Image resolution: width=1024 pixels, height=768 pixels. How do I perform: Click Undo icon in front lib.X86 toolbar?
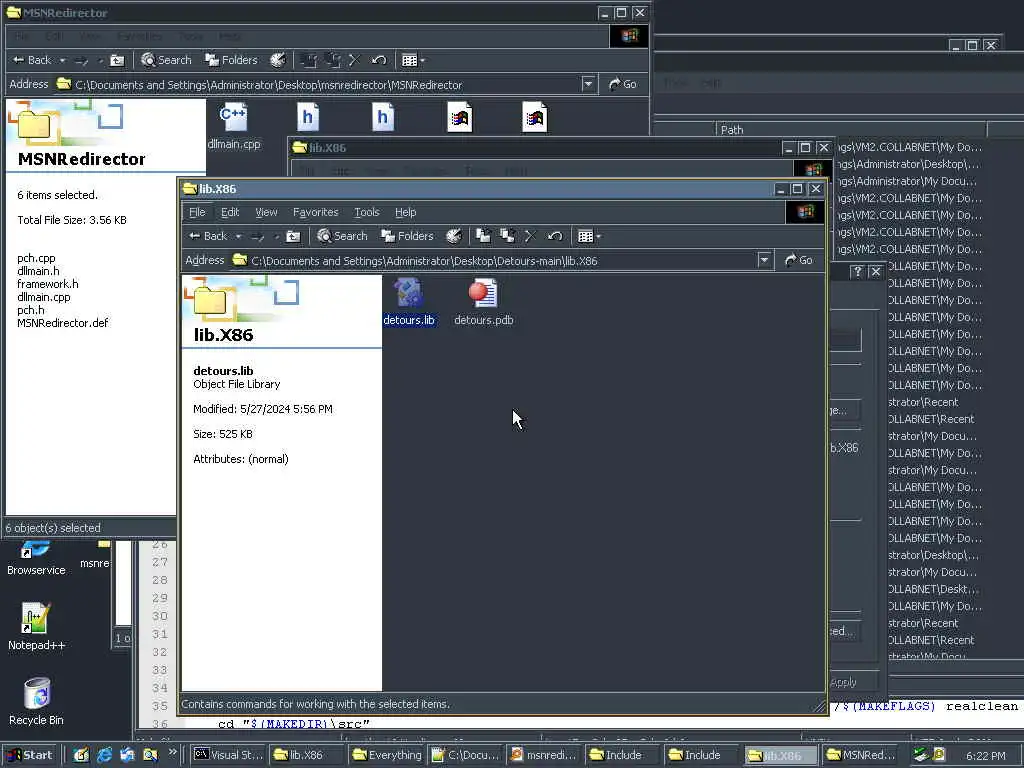(555, 236)
